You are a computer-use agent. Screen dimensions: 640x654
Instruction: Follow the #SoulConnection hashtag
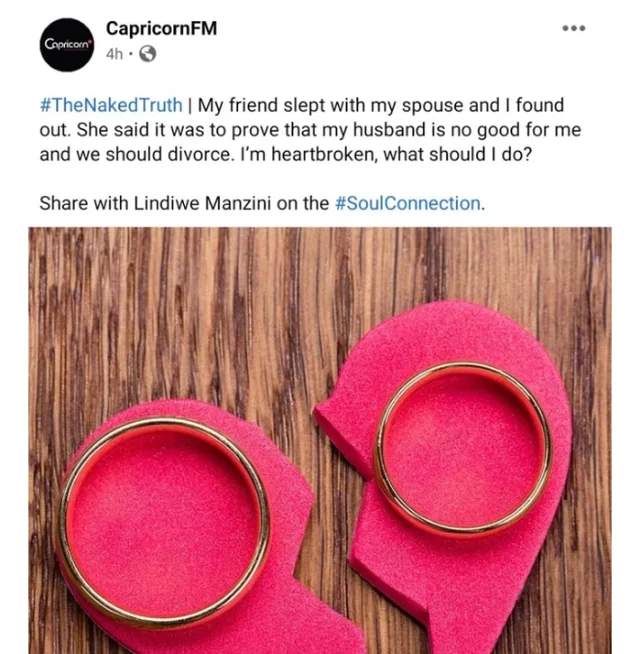[x=408, y=204]
